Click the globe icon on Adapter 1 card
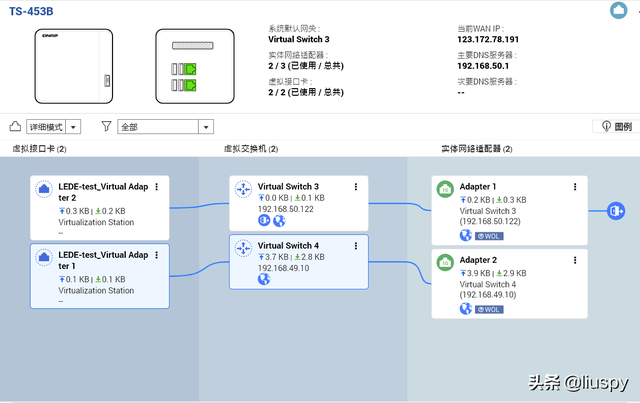Image resolution: width=640 pixels, height=403 pixels. pyautogui.click(x=466, y=235)
